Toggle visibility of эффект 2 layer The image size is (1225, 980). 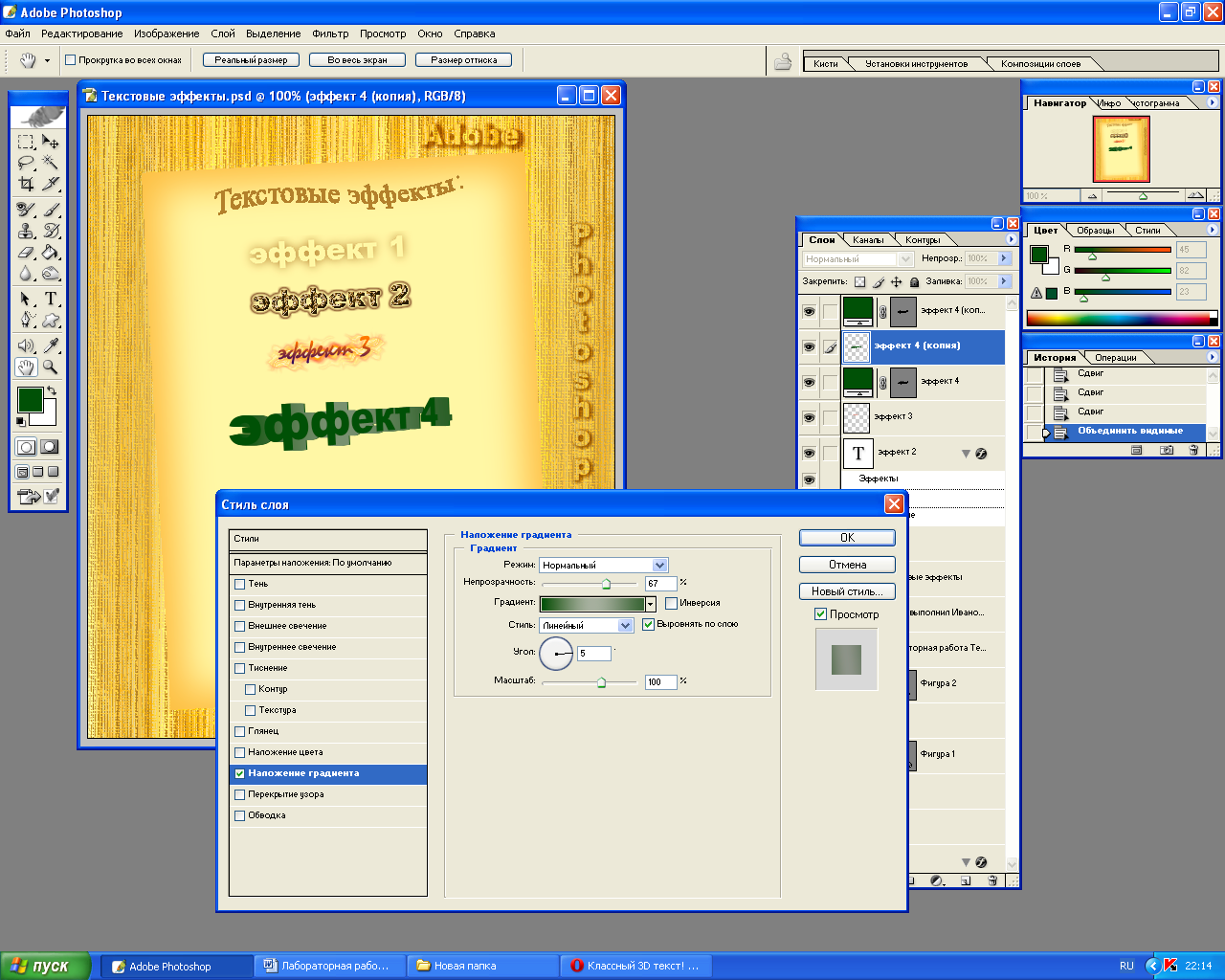[x=809, y=453]
